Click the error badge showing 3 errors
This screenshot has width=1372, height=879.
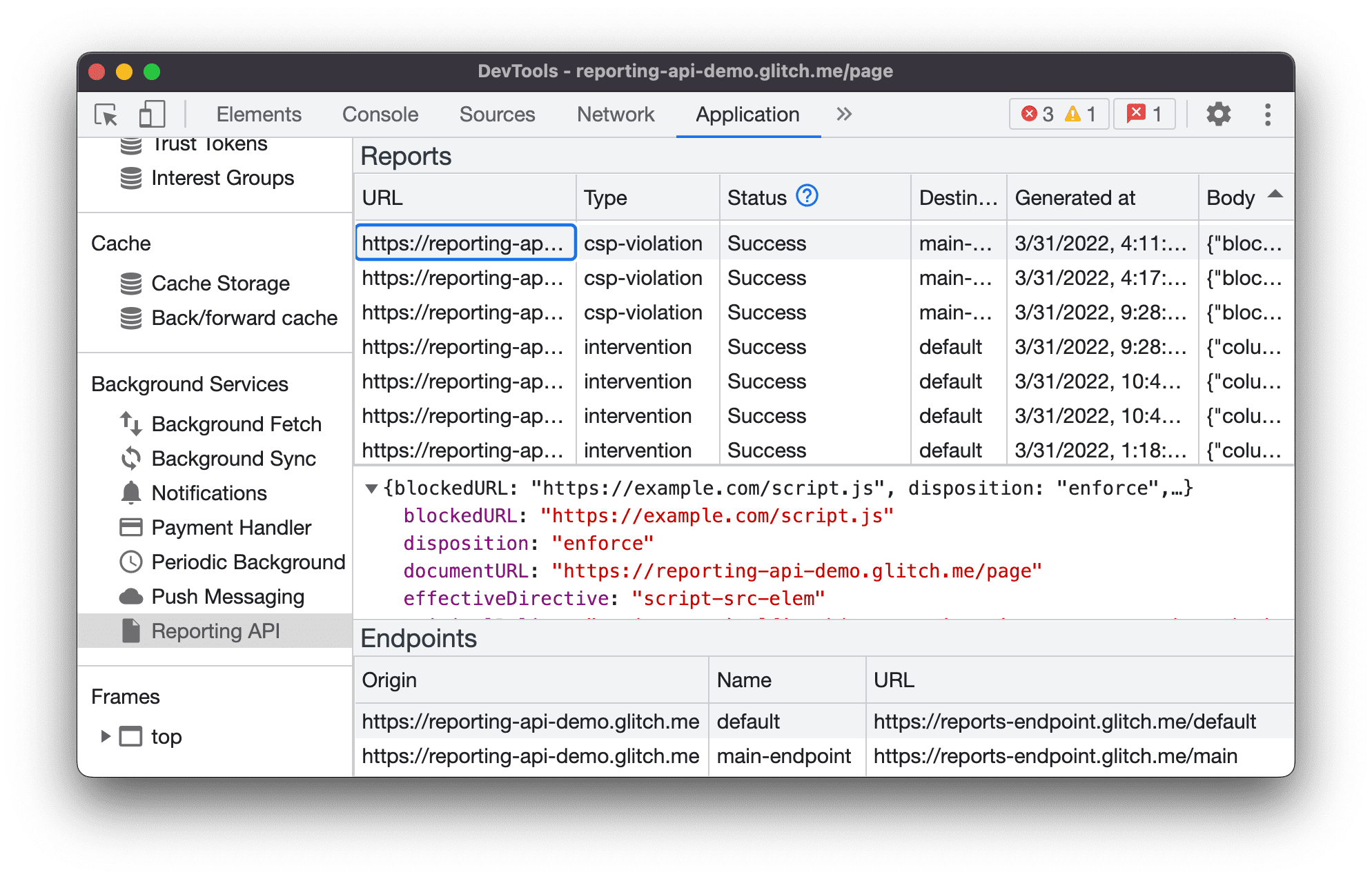click(x=1028, y=114)
